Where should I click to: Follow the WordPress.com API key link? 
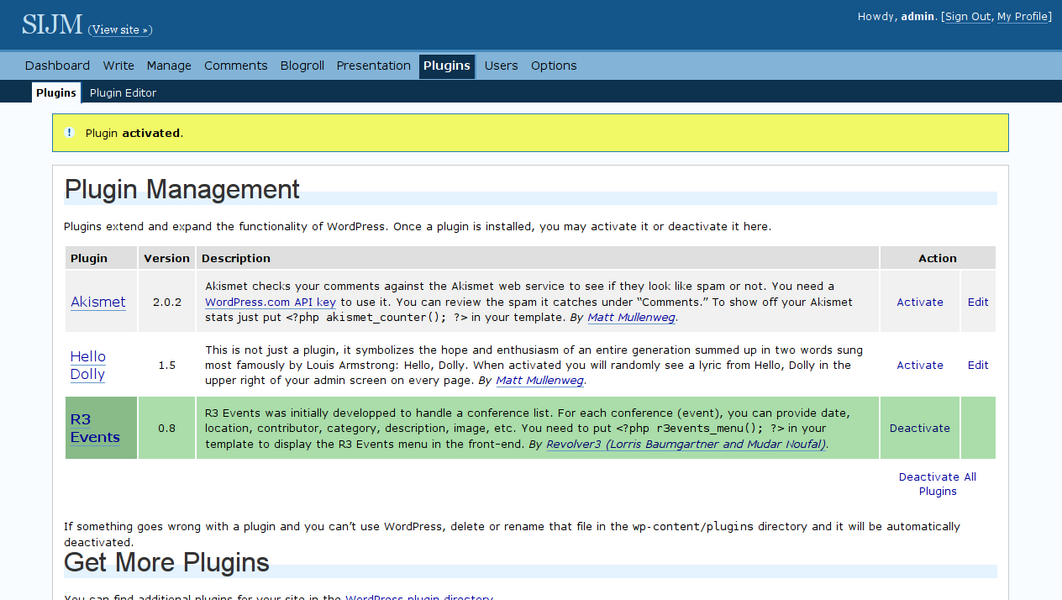(x=270, y=302)
